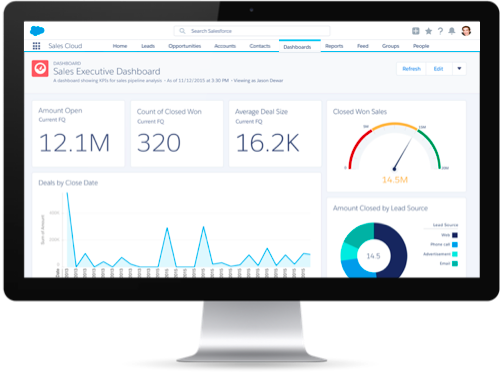Click the tallest peak in Deals chart

pos(68,194)
